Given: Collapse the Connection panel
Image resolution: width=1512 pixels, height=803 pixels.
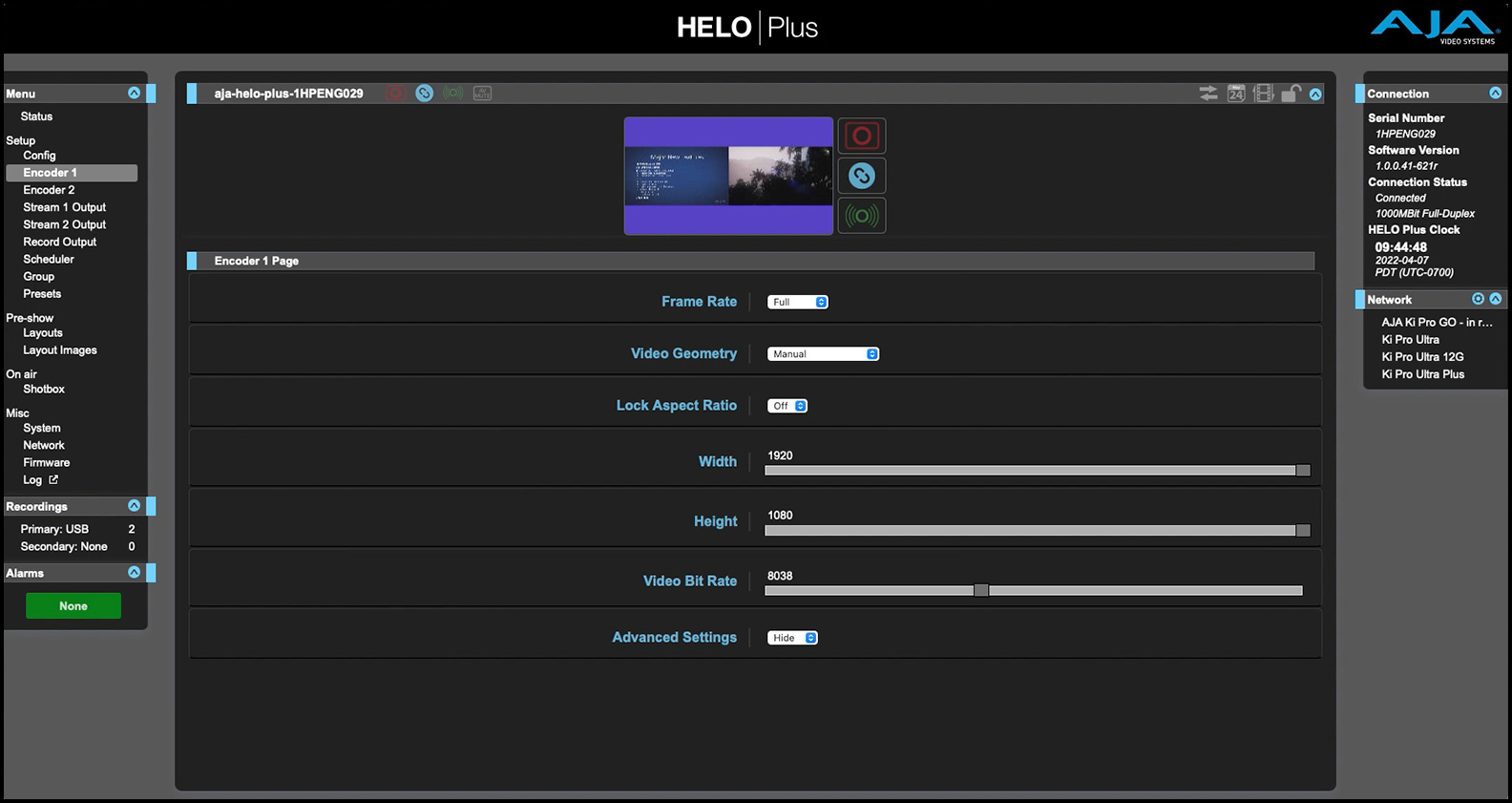Looking at the screenshot, I should 1495,94.
